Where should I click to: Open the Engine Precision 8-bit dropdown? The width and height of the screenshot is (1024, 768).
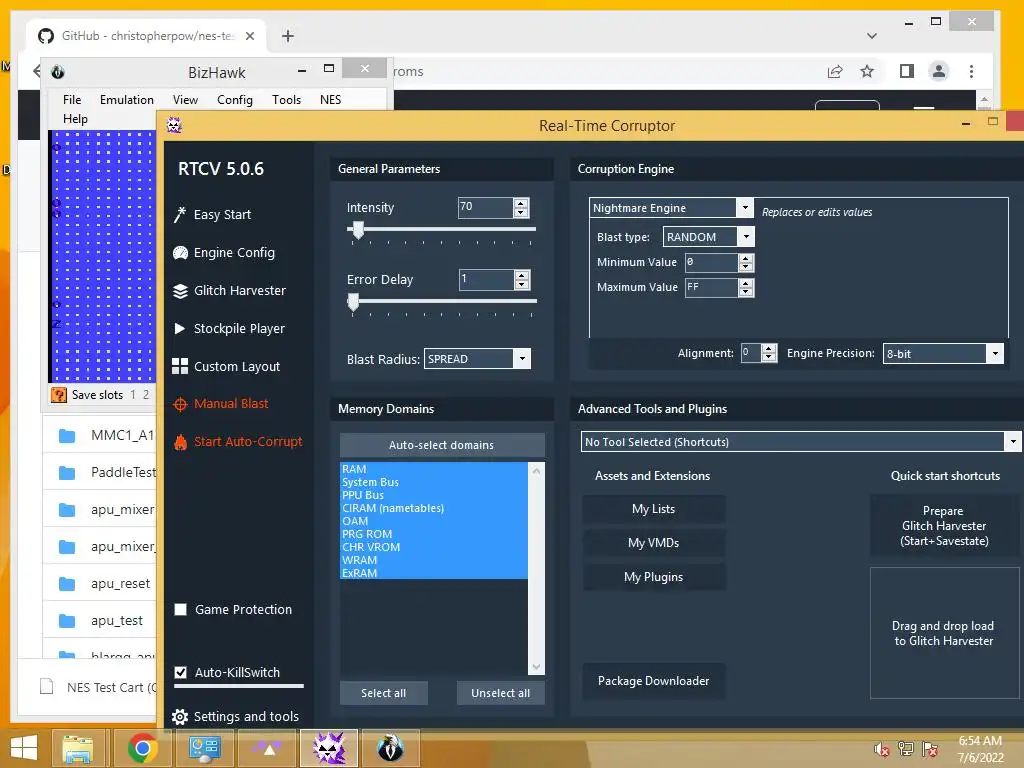[x=995, y=353]
